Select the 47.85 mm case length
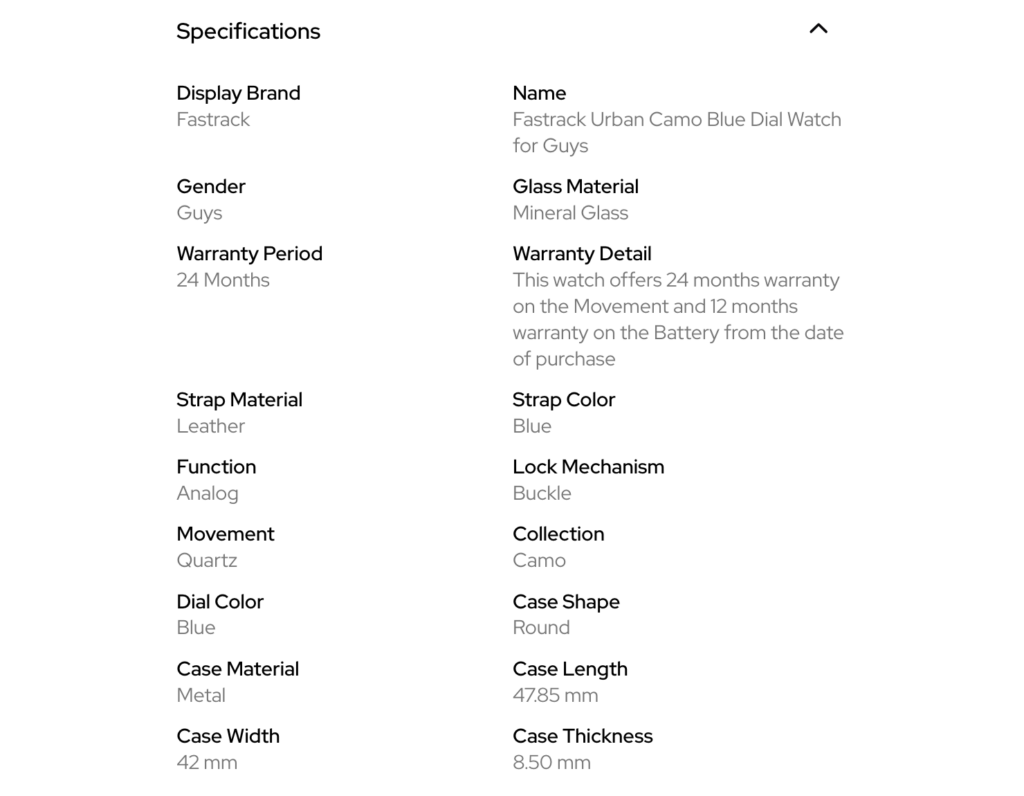Image resolution: width=1024 pixels, height=796 pixels. [555, 695]
